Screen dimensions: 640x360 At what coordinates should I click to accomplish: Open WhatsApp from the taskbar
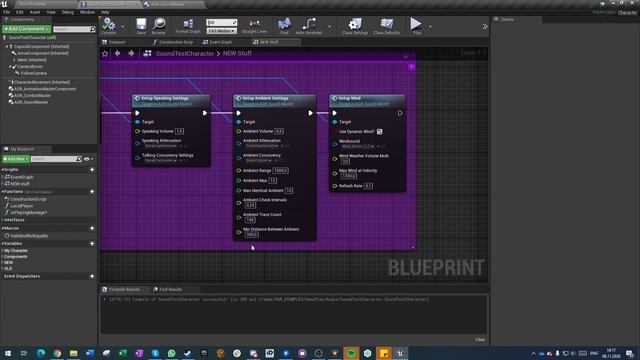point(171,353)
